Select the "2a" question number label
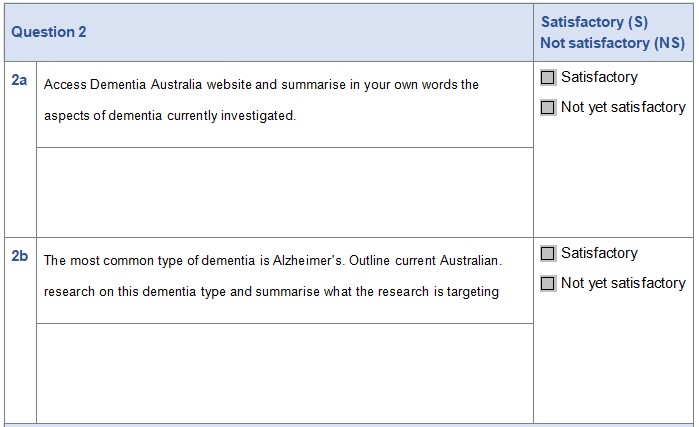The image size is (699, 427). [20, 80]
